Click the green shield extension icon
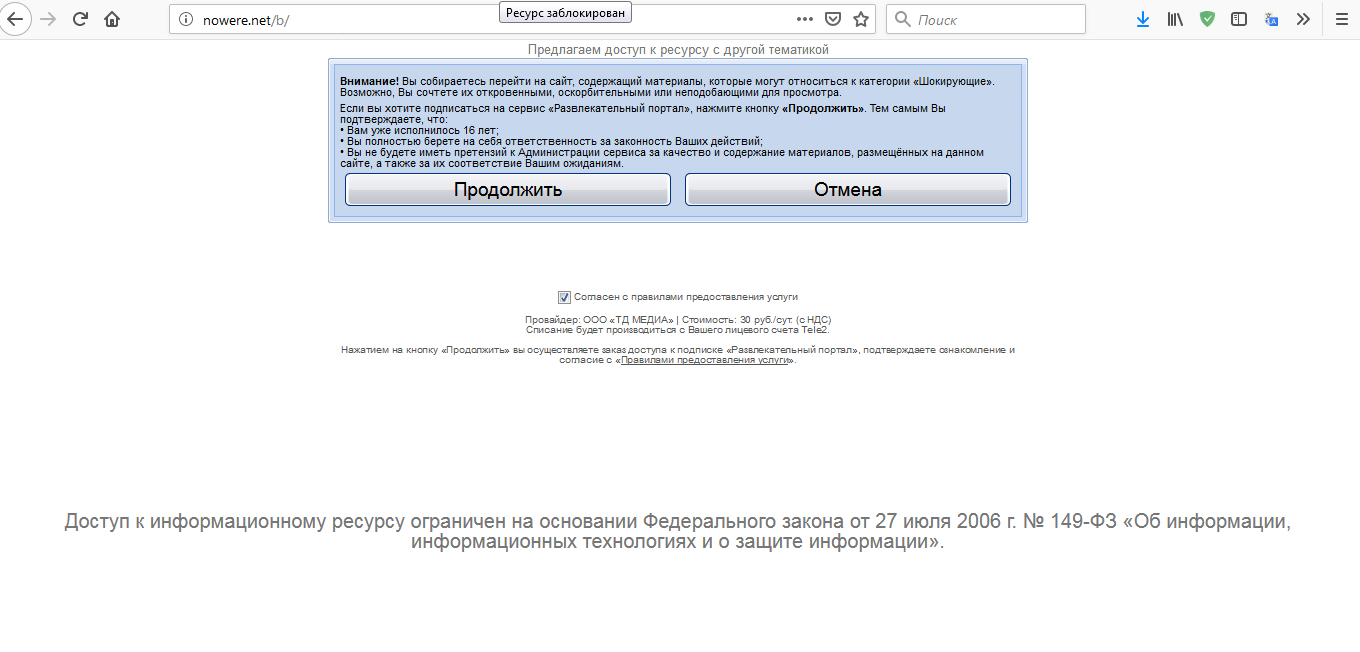Screen dimensions: 1360x652 (x=1207, y=19)
